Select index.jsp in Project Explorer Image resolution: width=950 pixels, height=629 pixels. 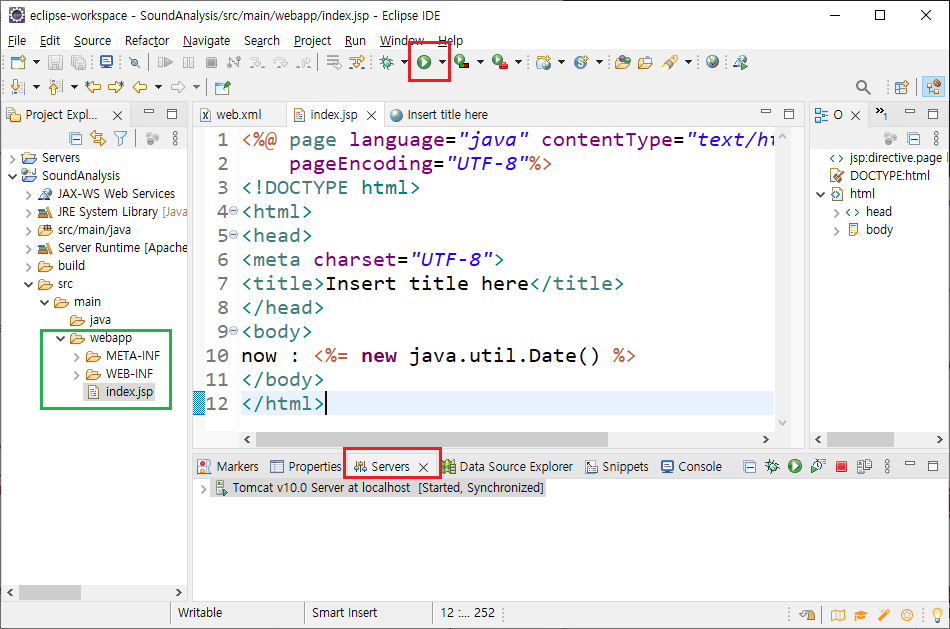pos(129,392)
